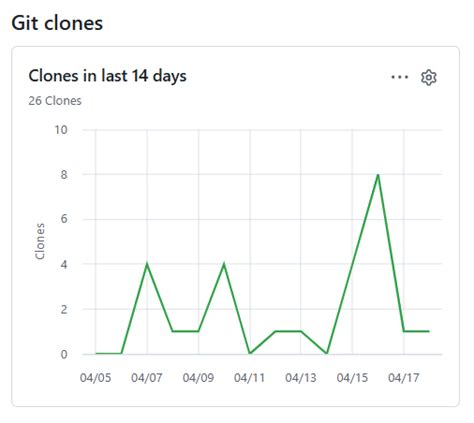Viewport: 474px width, 423px height.
Task: Click the 04/05 x-axis label
Action: [95, 378]
